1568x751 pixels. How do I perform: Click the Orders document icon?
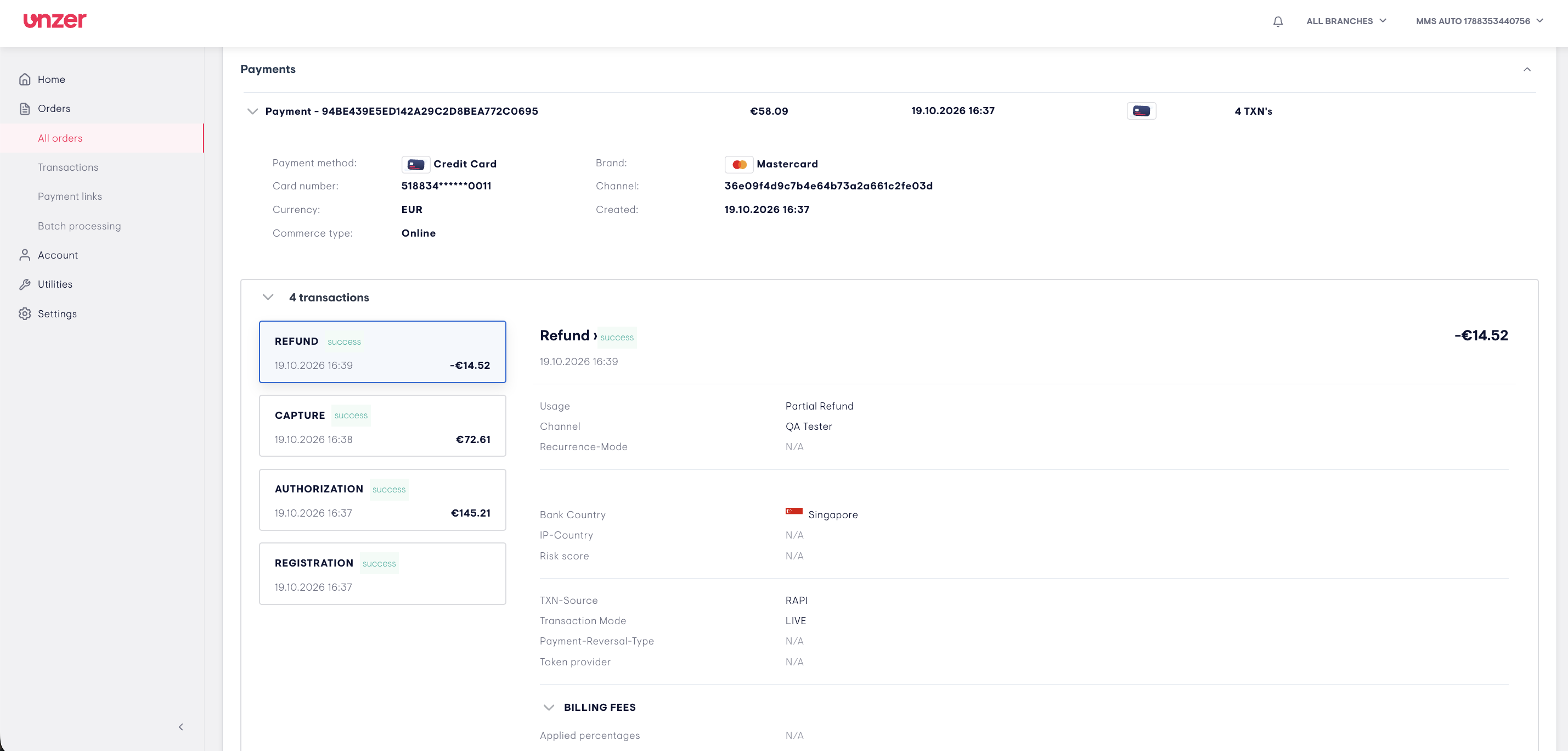25,108
